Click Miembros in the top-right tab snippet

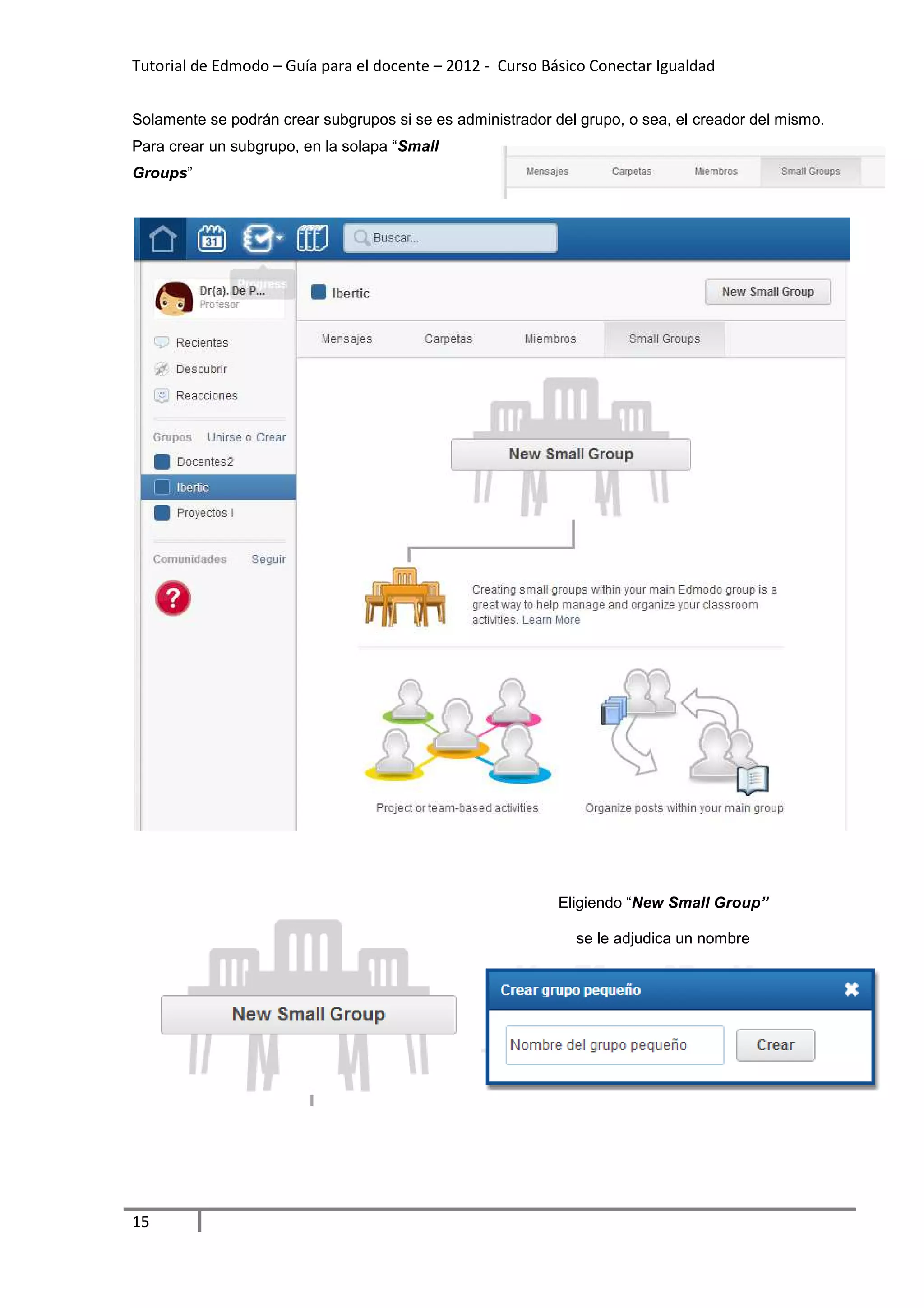point(716,172)
